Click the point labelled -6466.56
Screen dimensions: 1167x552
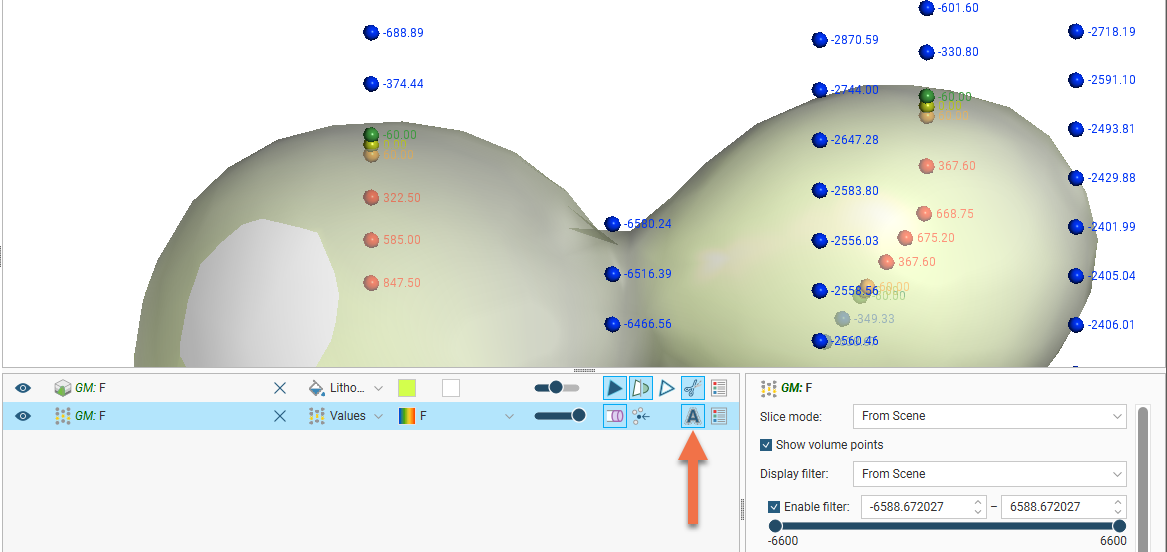click(x=612, y=324)
